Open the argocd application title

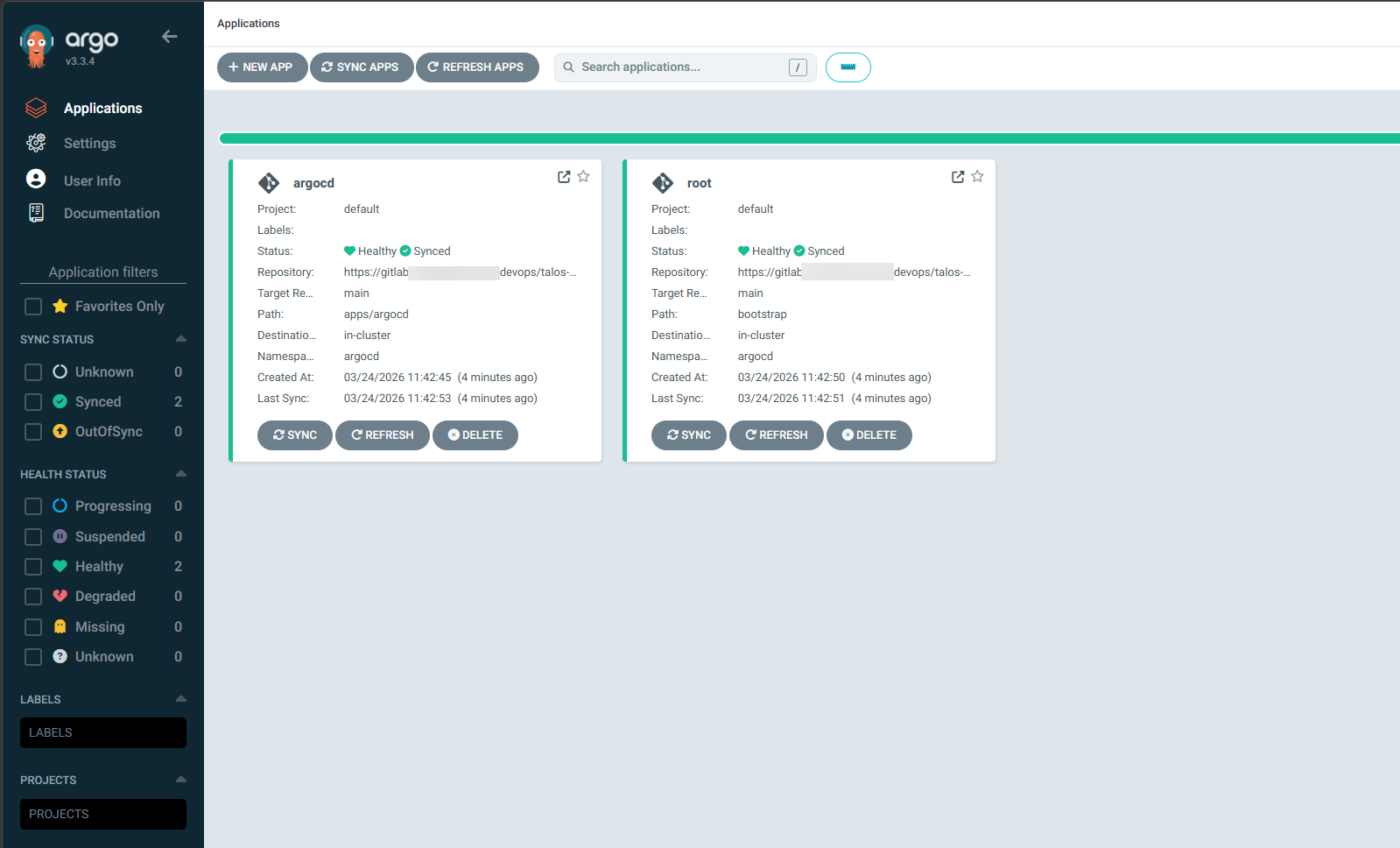[x=313, y=183]
